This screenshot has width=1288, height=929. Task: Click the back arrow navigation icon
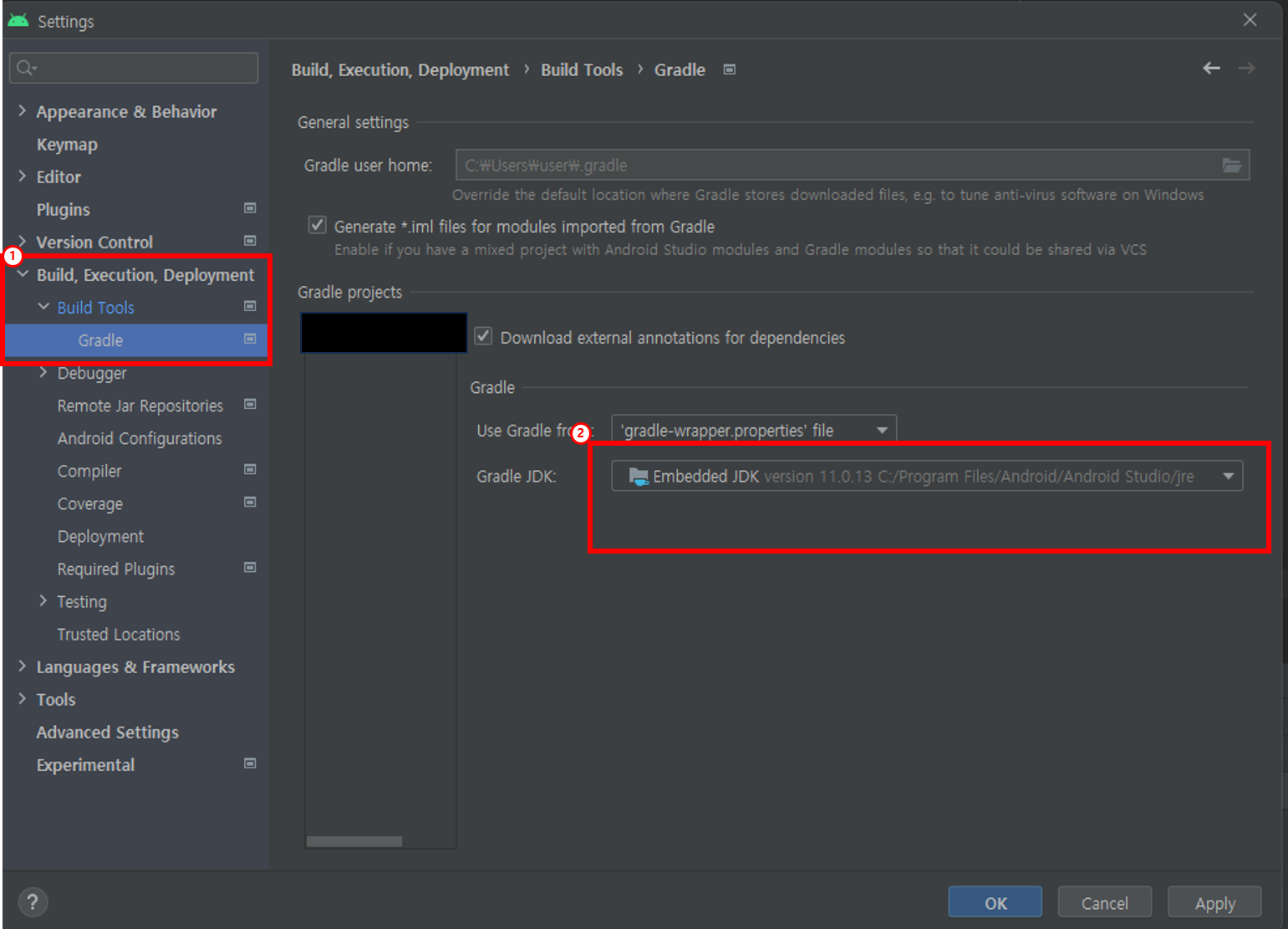pyautogui.click(x=1211, y=69)
